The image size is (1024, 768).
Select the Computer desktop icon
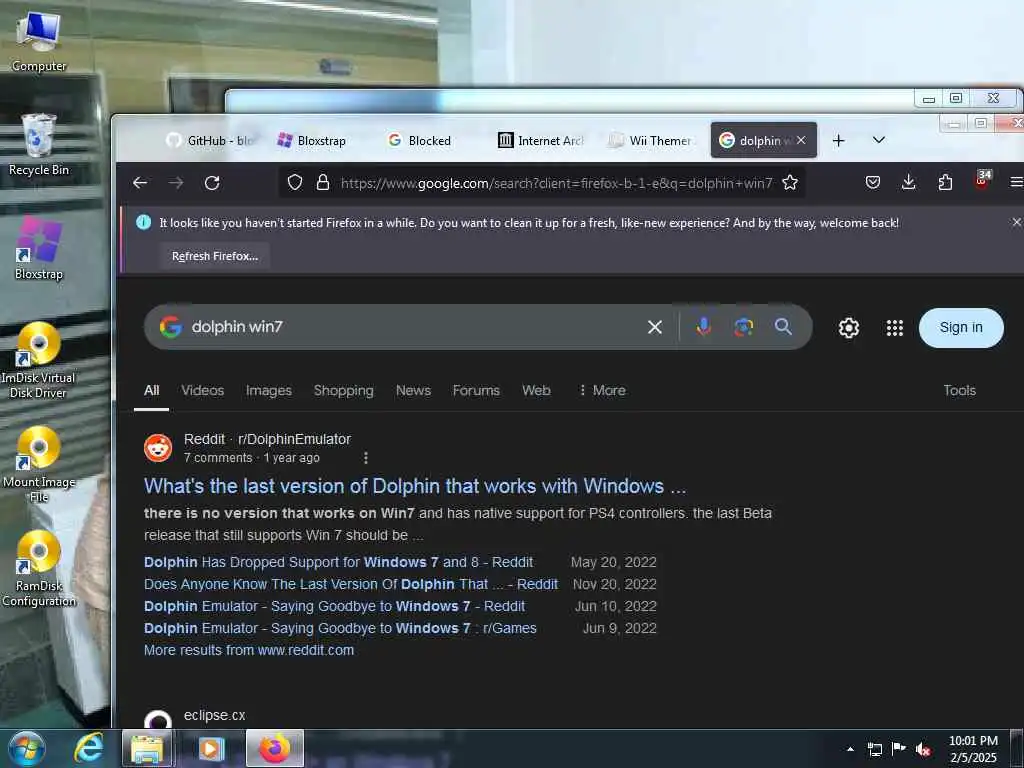coord(39,42)
